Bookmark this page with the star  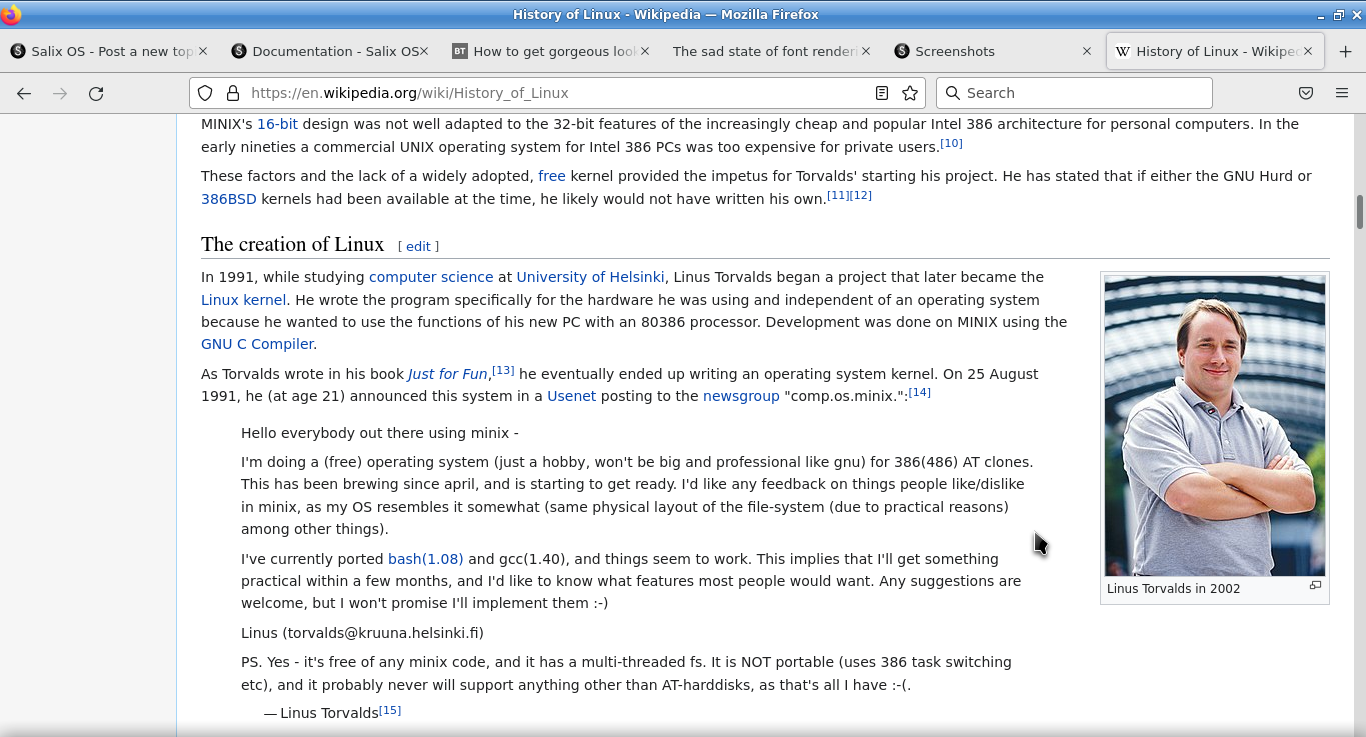(910, 93)
